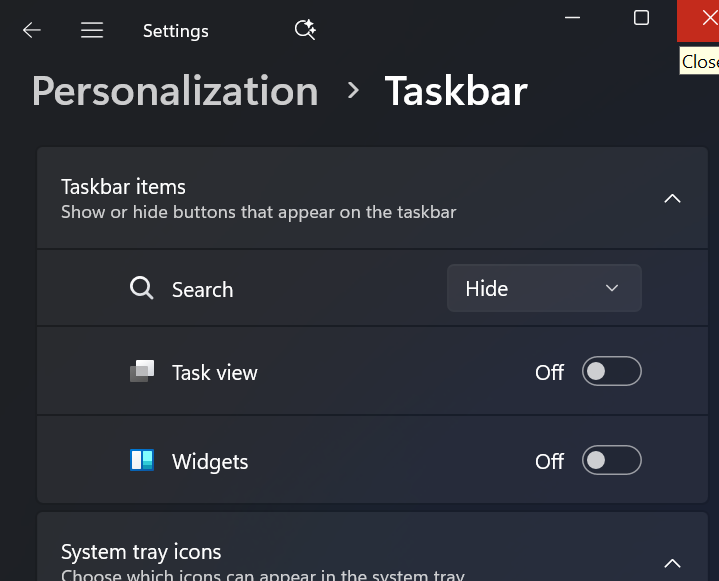This screenshot has width=719, height=581.
Task: Collapse the Taskbar items section chevron
Action: (672, 198)
